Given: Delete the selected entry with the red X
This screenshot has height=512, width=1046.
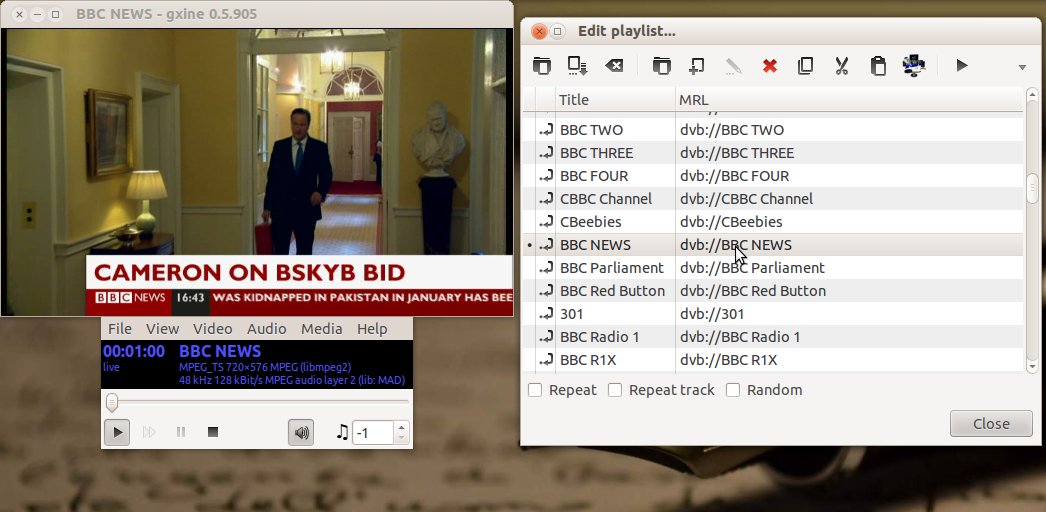Looking at the screenshot, I should [x=770, y=65].
